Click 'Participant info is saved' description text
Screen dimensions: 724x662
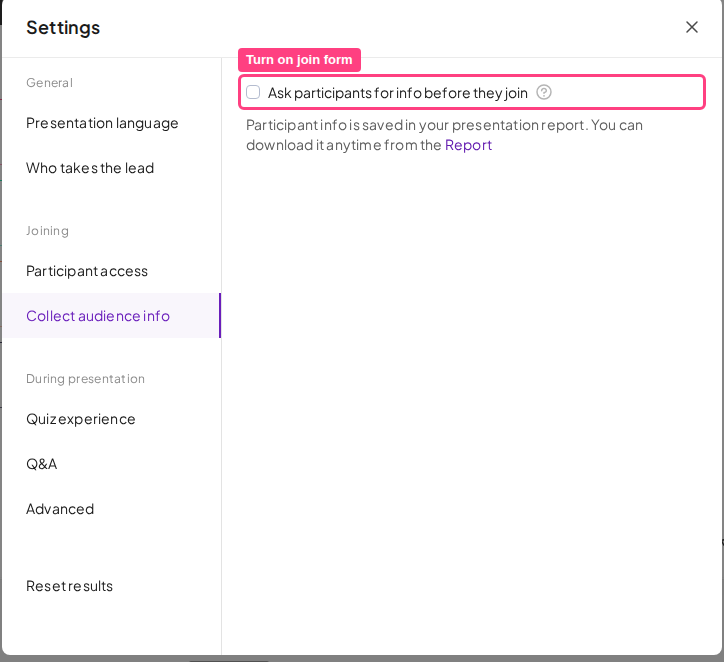[x=444, y=135]
